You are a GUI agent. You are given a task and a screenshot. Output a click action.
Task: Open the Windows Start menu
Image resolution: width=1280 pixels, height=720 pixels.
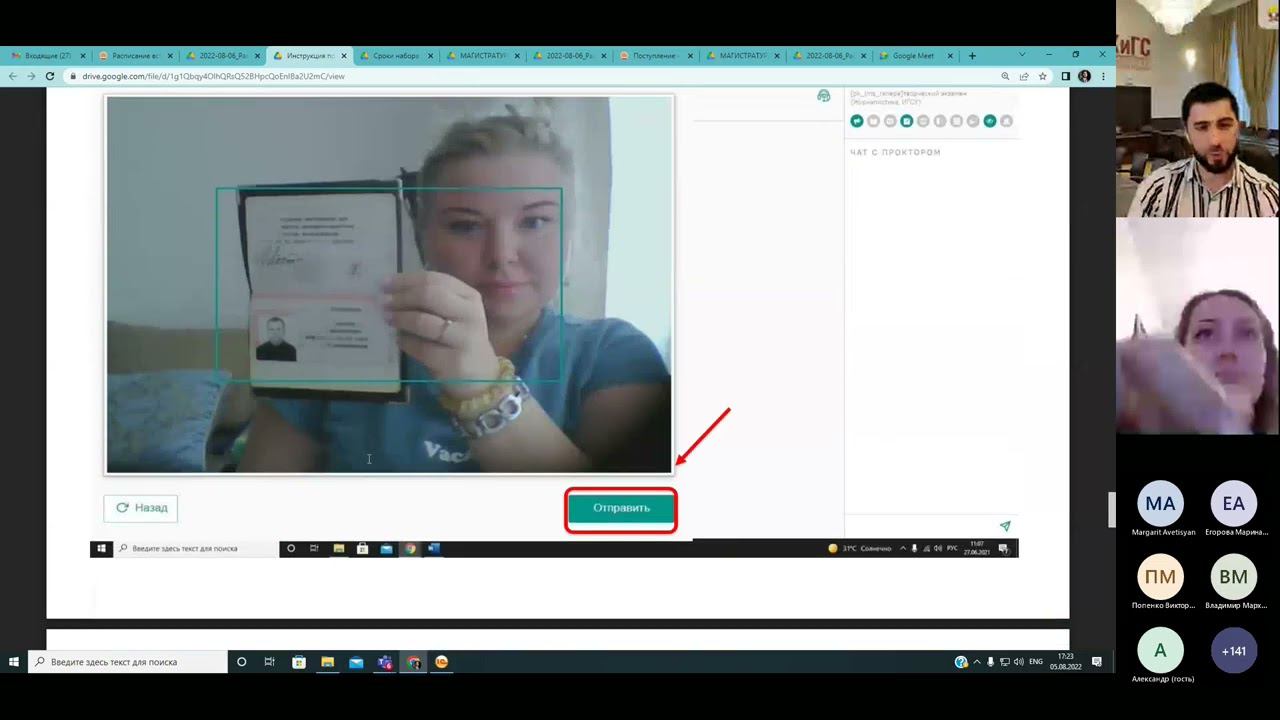click(x=14, y=662)
